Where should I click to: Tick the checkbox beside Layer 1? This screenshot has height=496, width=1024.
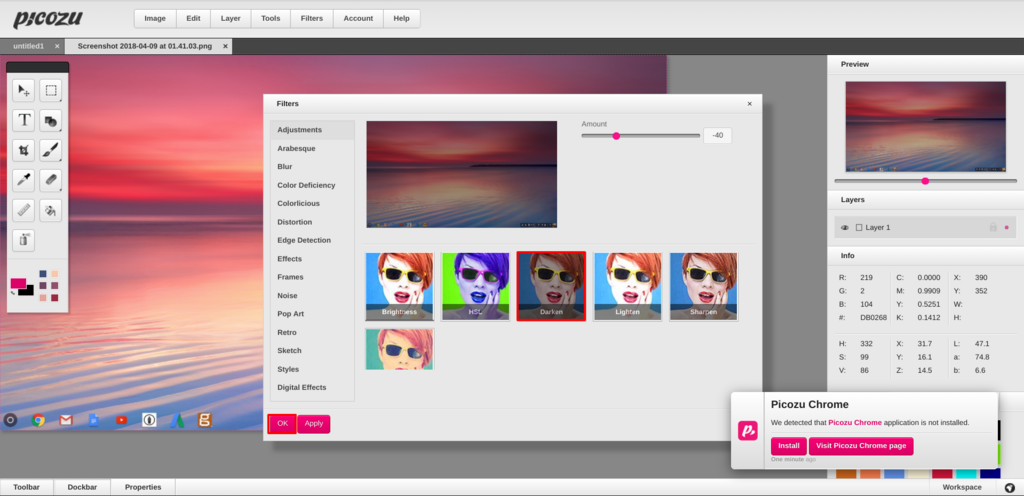pos(859,228)
